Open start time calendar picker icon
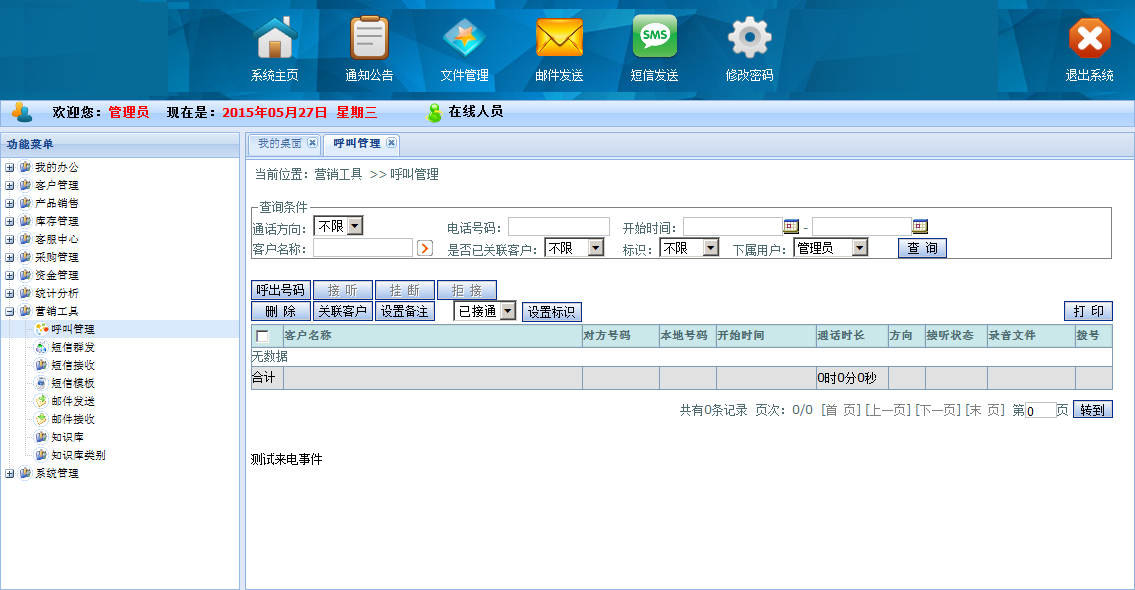 click(791, 227)
